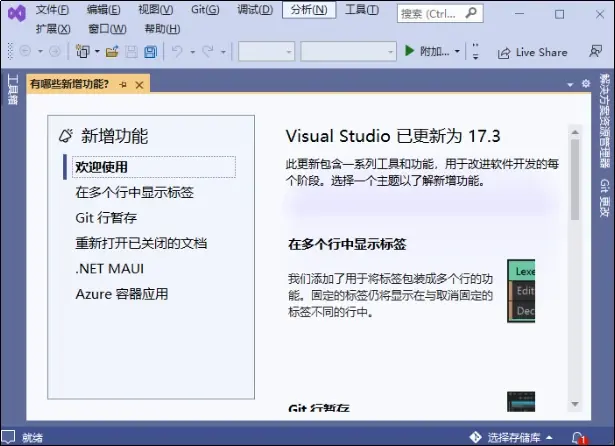Click the scrollbar up arrow

[x=575, y=132]
